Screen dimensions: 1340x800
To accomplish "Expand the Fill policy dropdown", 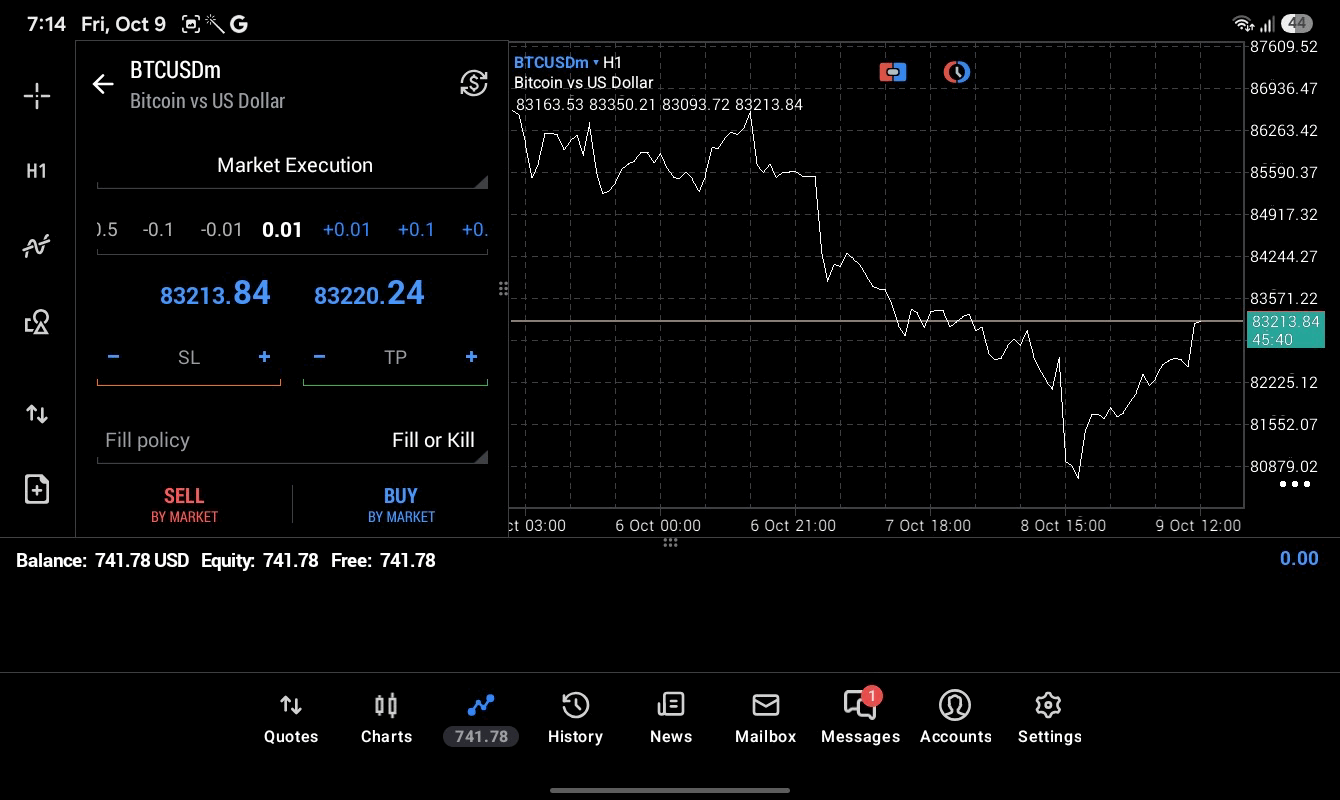I will click(292, 440).
